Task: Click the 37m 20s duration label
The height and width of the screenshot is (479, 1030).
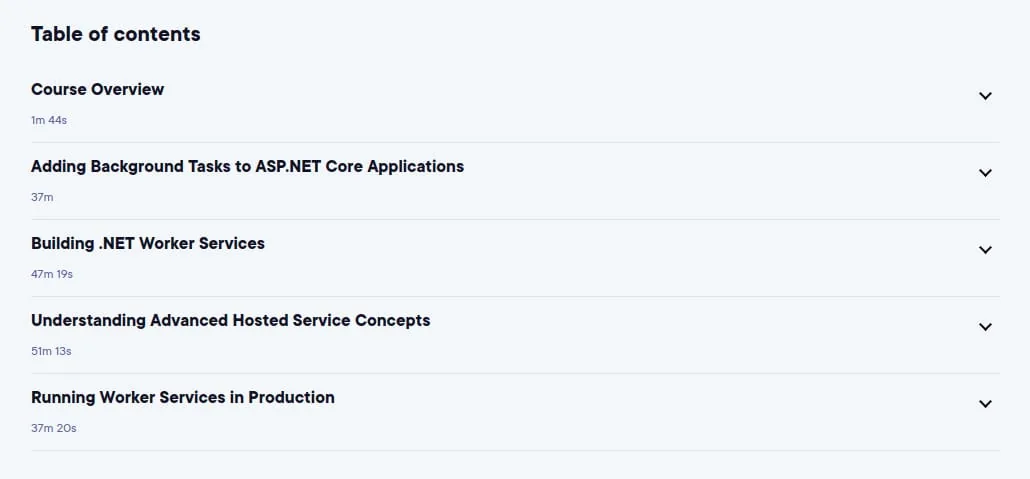Action: pyautogui.click(x=54, y=428)
